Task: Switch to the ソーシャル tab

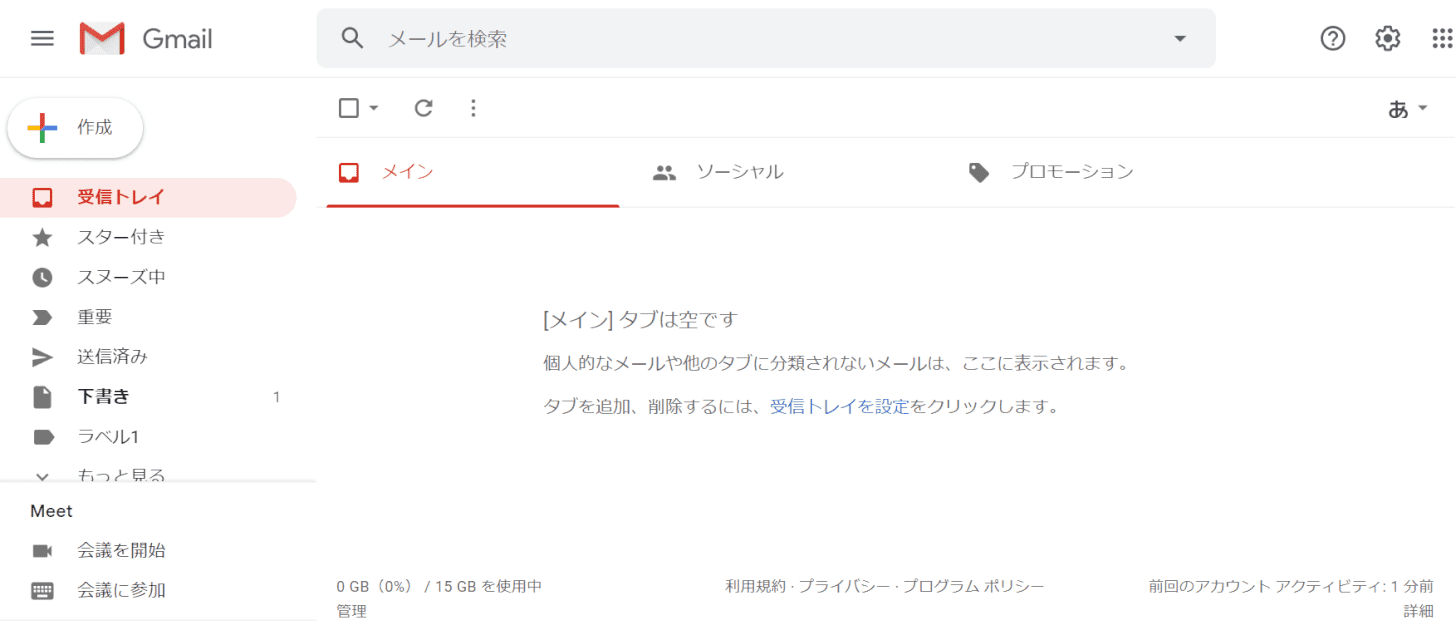Action: pos(787,172)
